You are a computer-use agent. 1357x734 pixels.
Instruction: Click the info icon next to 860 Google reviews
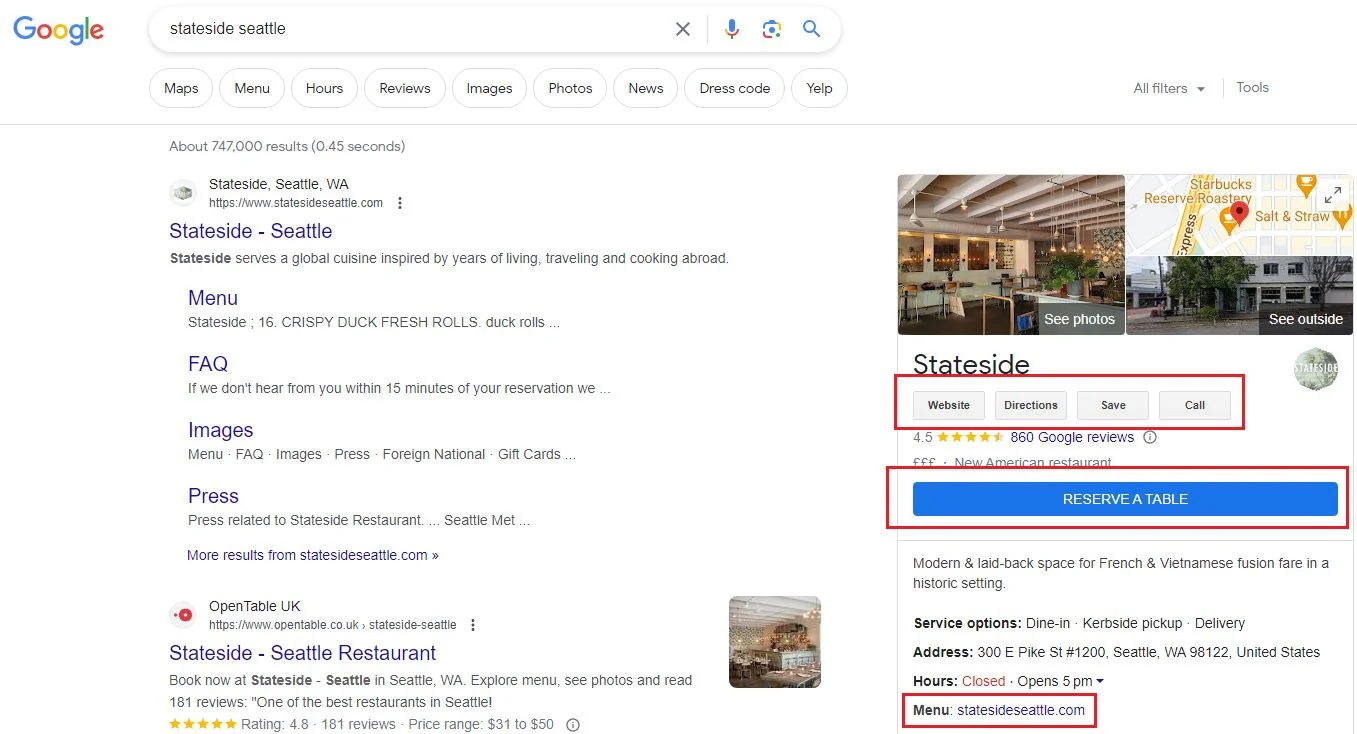1150,437
